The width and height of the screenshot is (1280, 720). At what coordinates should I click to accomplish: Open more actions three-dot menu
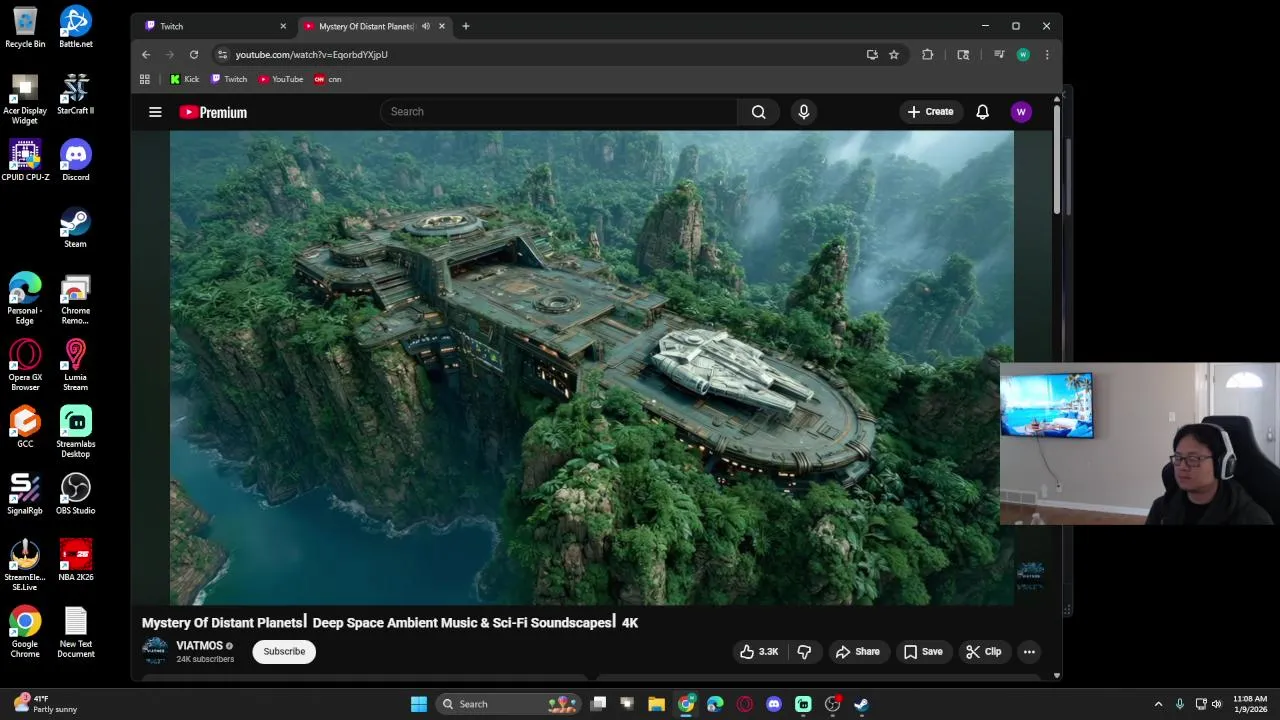pyautogui.click(x=1029, y=652)
